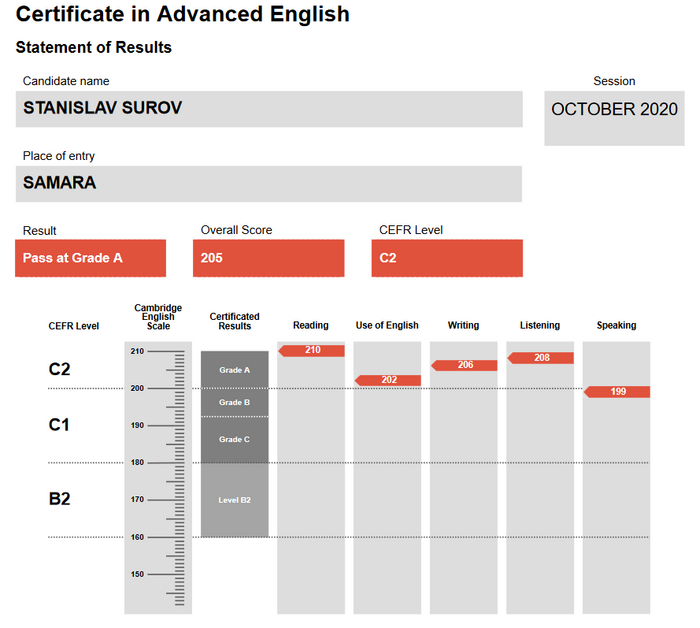Select the Session label
Image resolution: width=700 pixels, height=628 pixels.
point(614,81)
